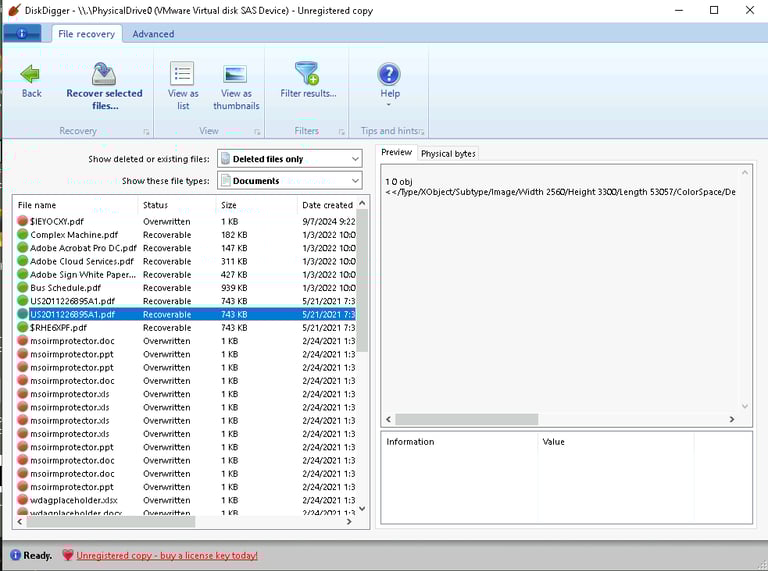The image size is (768, 571).
Task: Open the Filters group dialog launcher
Action: click(x=341, y=132)
